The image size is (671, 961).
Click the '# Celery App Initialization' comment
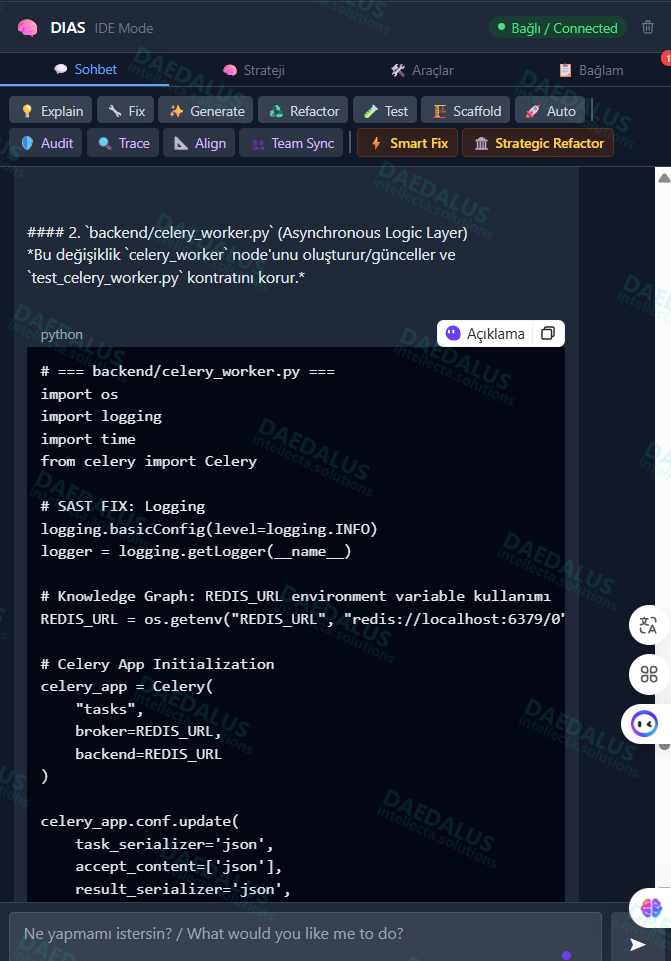157,664
